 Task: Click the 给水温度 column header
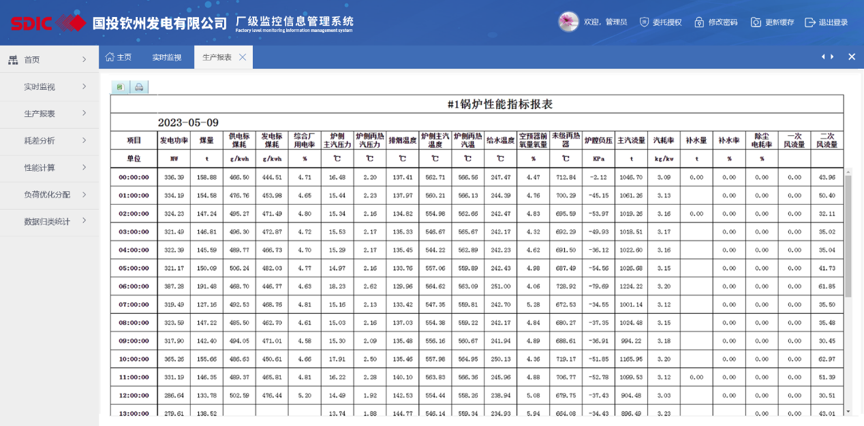500,140
